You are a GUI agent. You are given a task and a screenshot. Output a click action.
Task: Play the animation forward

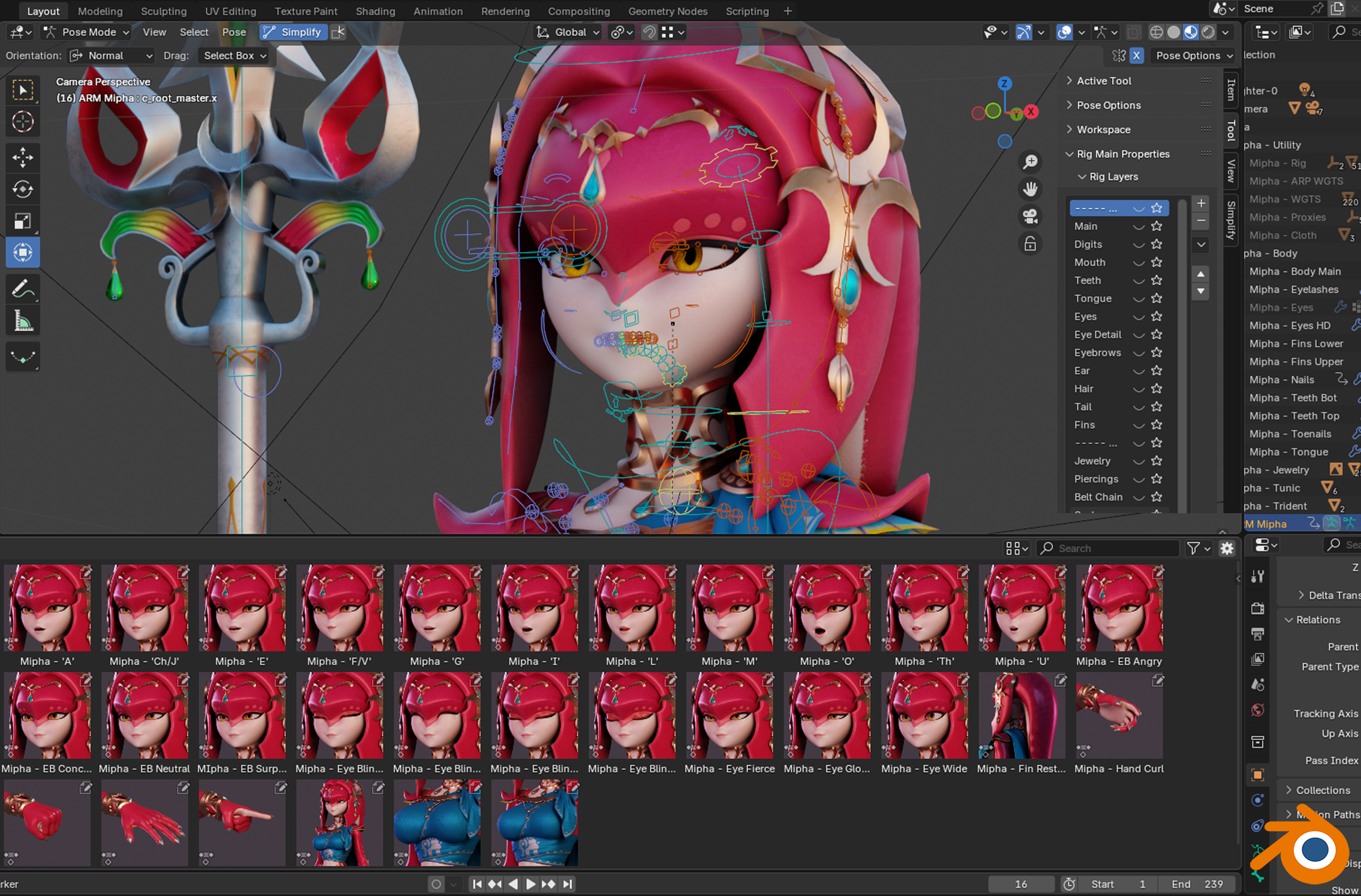(531, 884)
